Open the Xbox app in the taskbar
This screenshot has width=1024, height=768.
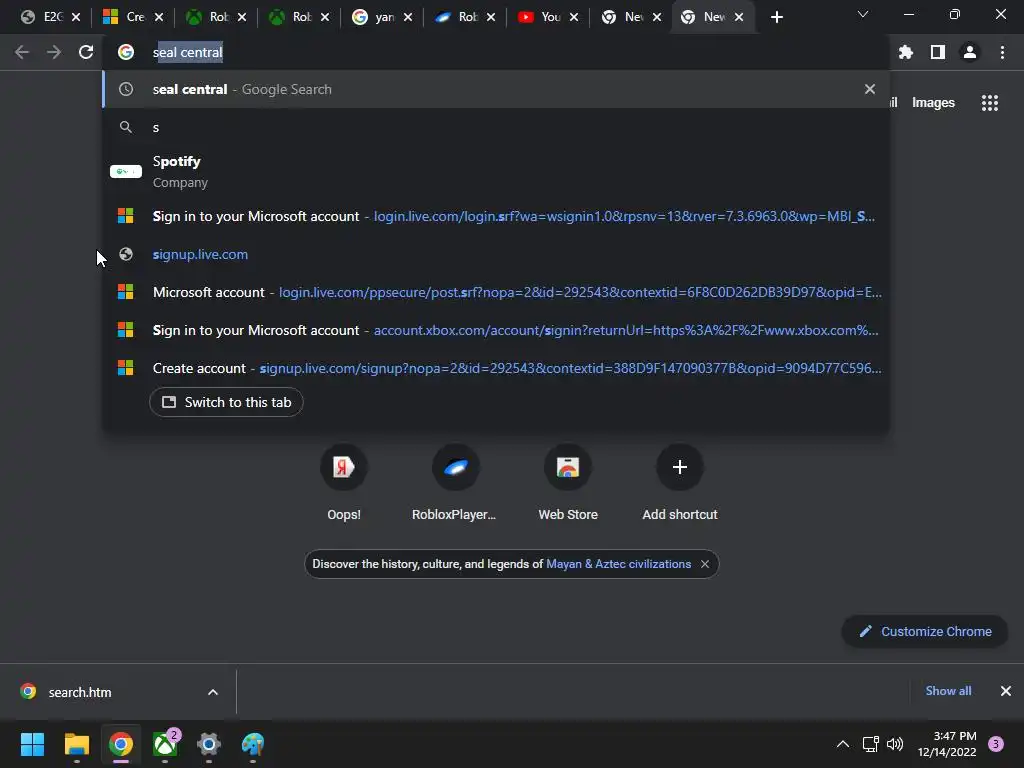(x=165, y=744)
